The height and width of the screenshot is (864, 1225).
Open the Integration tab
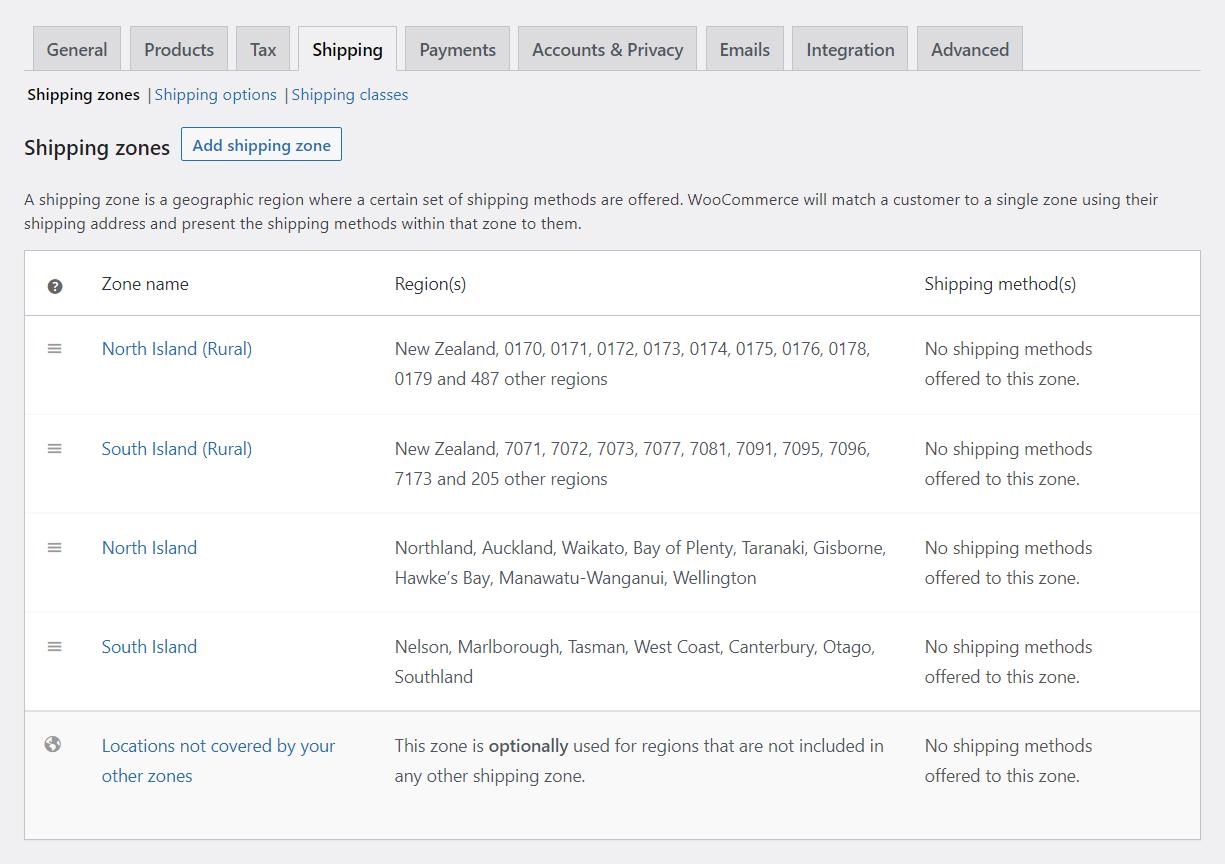pyautogui.click(x=850, y=50)
